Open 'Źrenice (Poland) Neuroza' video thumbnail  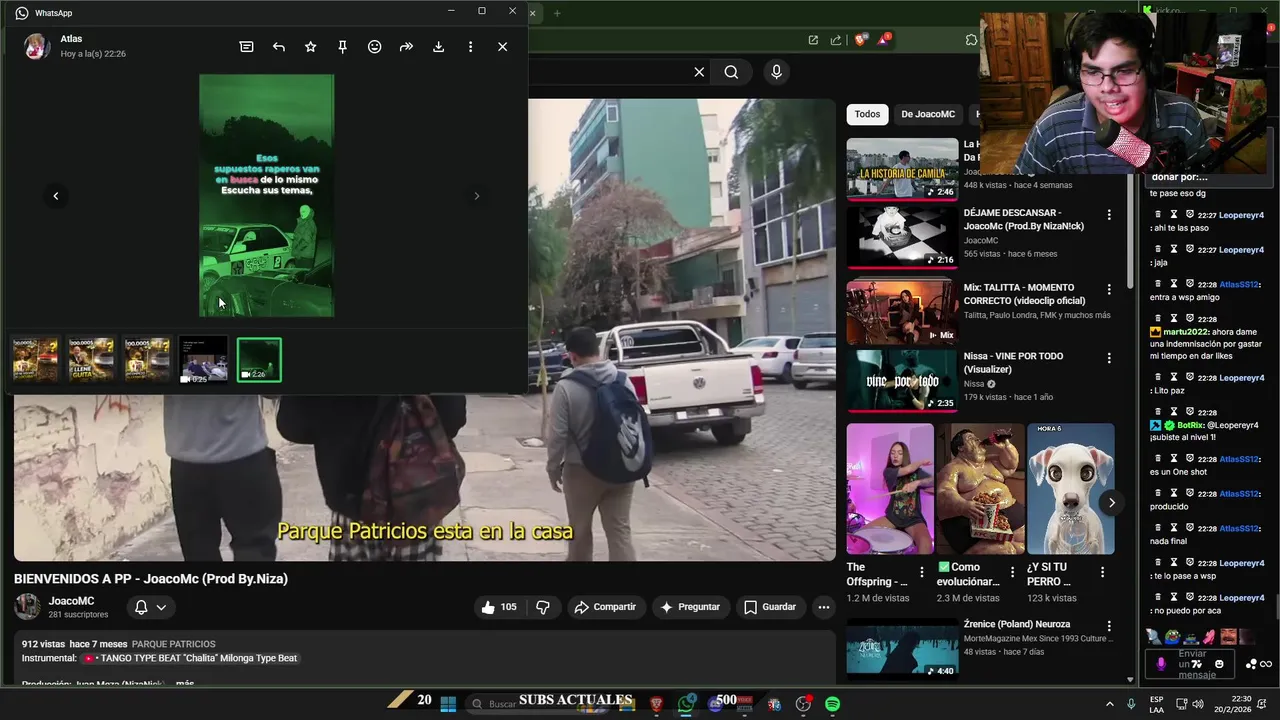click(x=902, y=650)
